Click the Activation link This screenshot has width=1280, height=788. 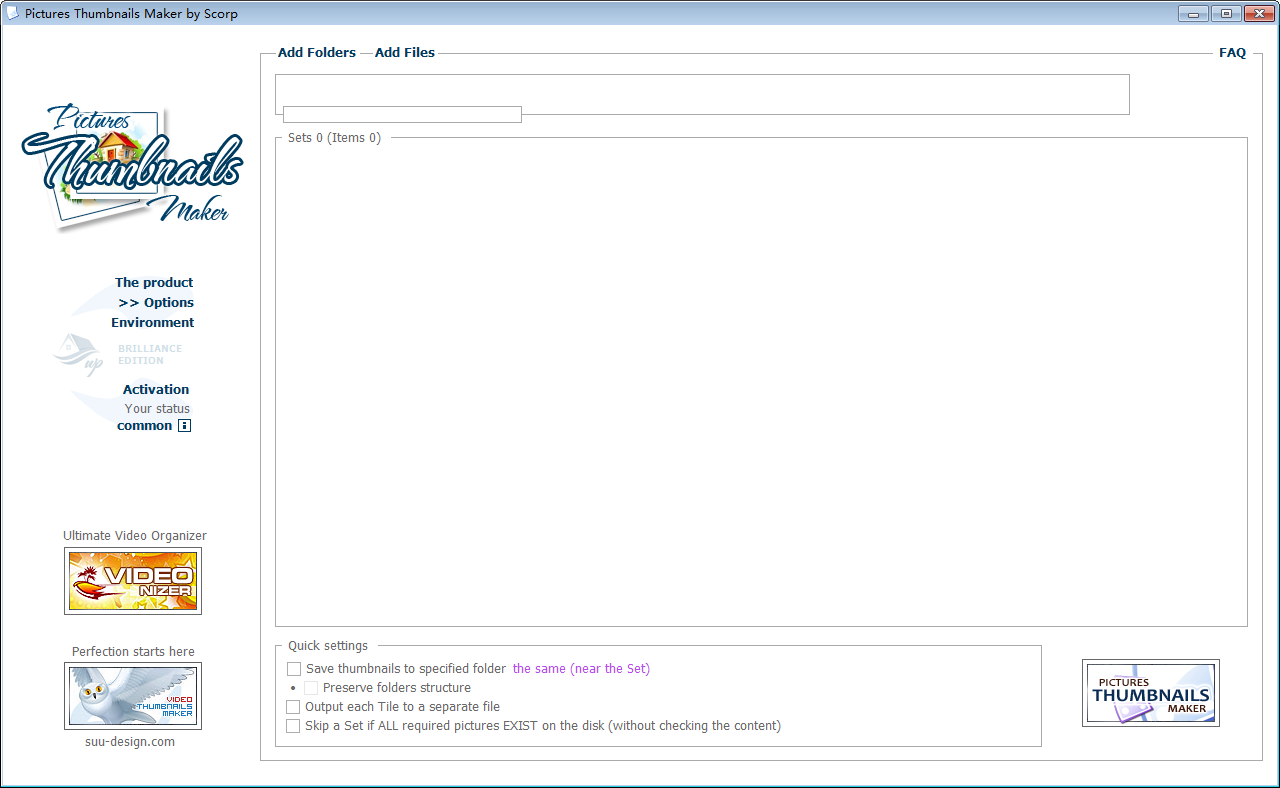click(x=156, y=390)
